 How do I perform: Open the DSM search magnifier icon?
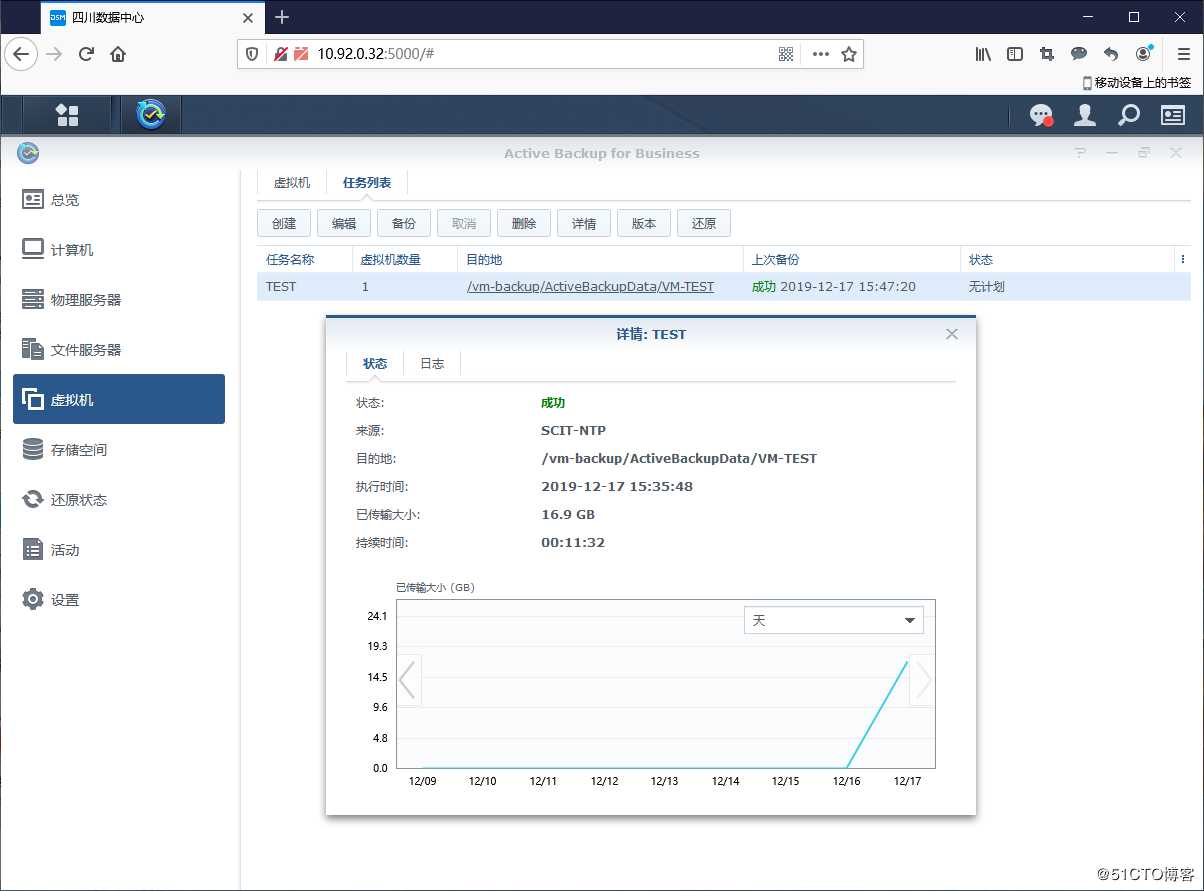[x=1128, y=115]
